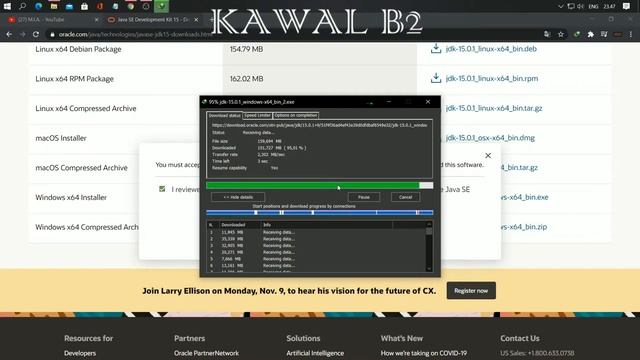
Task: Click the download URL text in dialog
Action: pyautogui.click(x=319, y=125)
